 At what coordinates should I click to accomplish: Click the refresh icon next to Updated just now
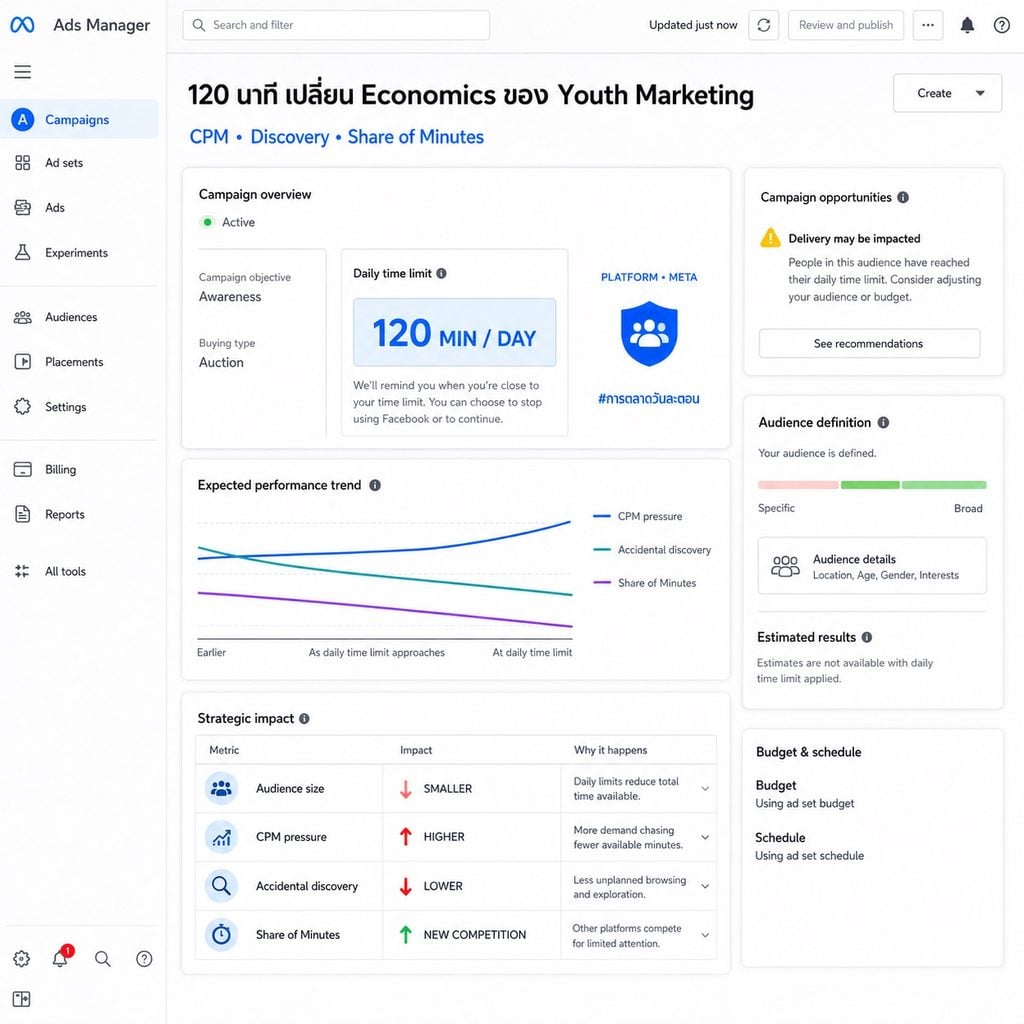click(x=763, y=25)
